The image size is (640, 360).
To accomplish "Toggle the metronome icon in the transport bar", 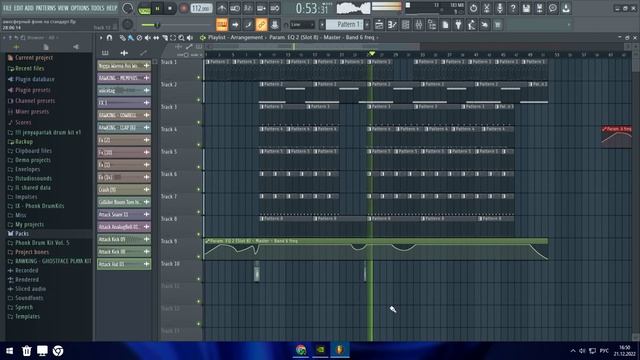I will (222, 8).
